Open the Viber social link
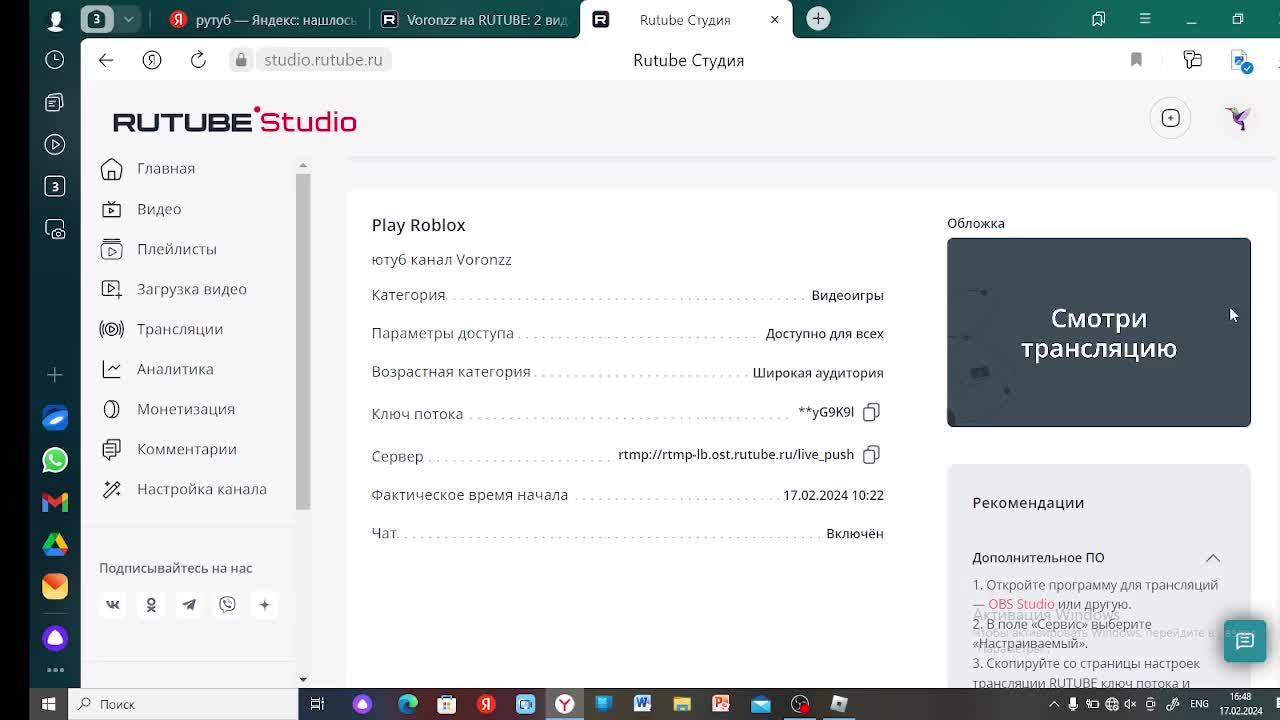 click(x=227, y=604)
